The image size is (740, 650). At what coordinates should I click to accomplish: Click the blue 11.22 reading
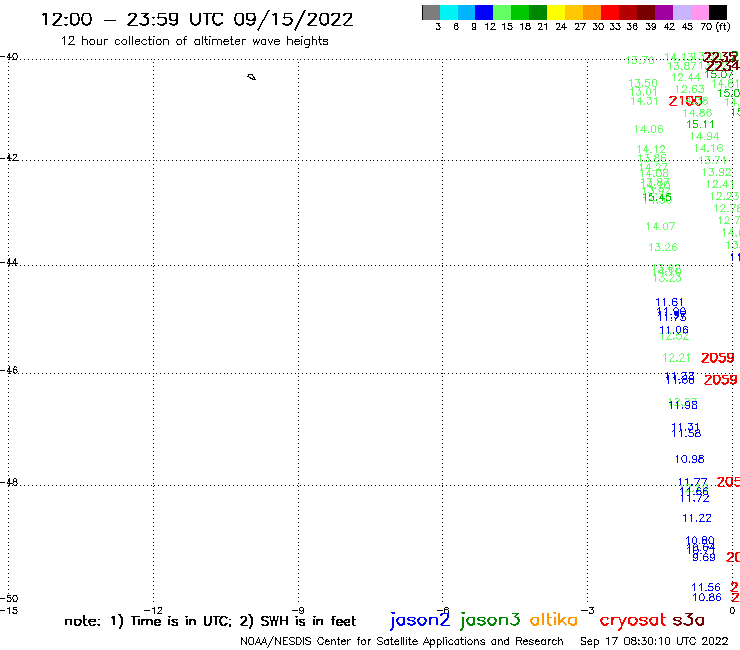click(697, 518)
